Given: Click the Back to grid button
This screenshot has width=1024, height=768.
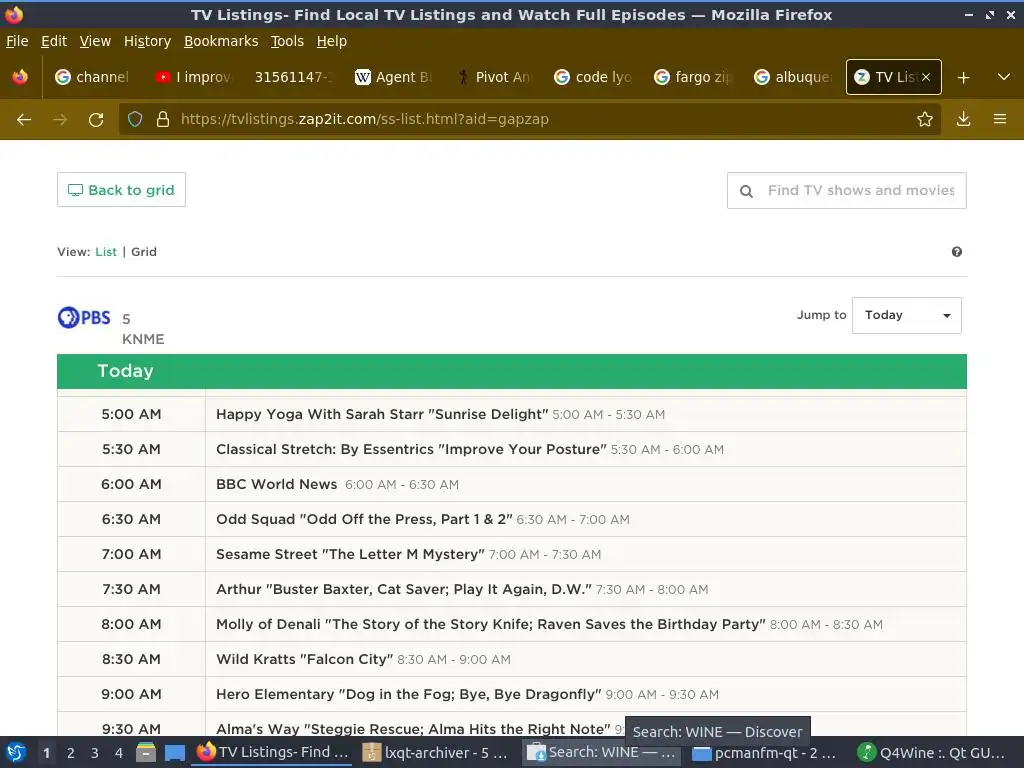Looking at the screenshot, I should tap(121, 190).
